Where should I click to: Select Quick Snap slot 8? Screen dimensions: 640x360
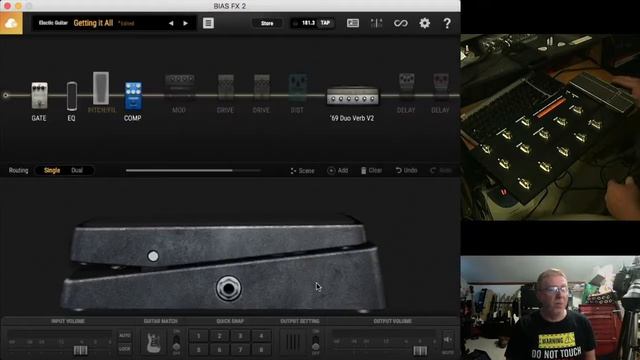pos(261,350)
